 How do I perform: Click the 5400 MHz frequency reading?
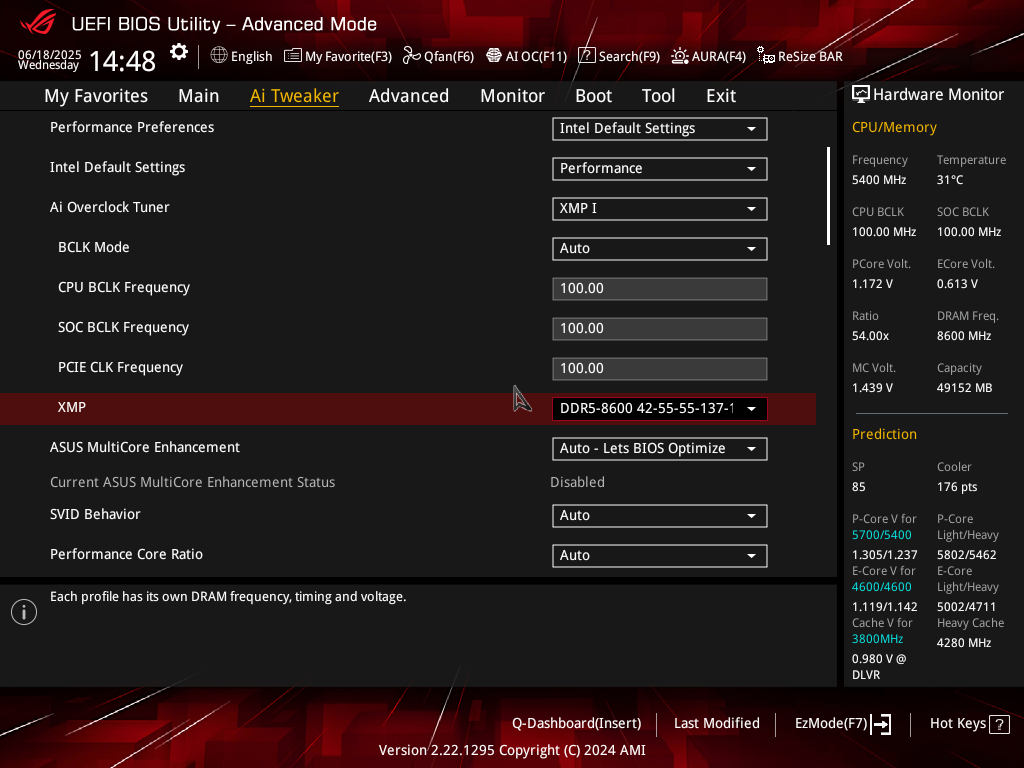879,180
